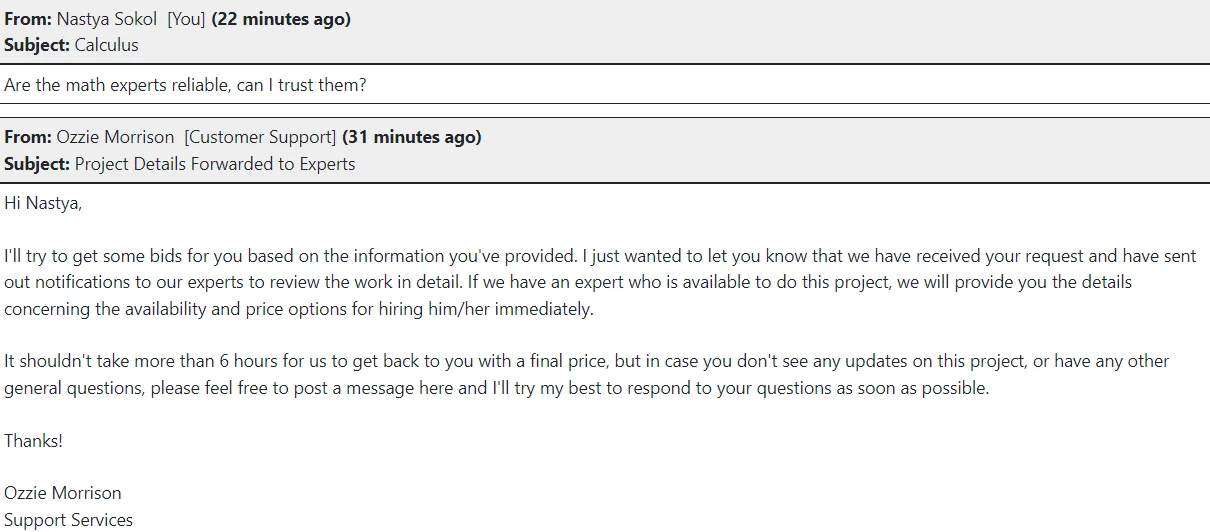Click message text about math experts reliable
Screen dimensions: 1210x532
185,85
